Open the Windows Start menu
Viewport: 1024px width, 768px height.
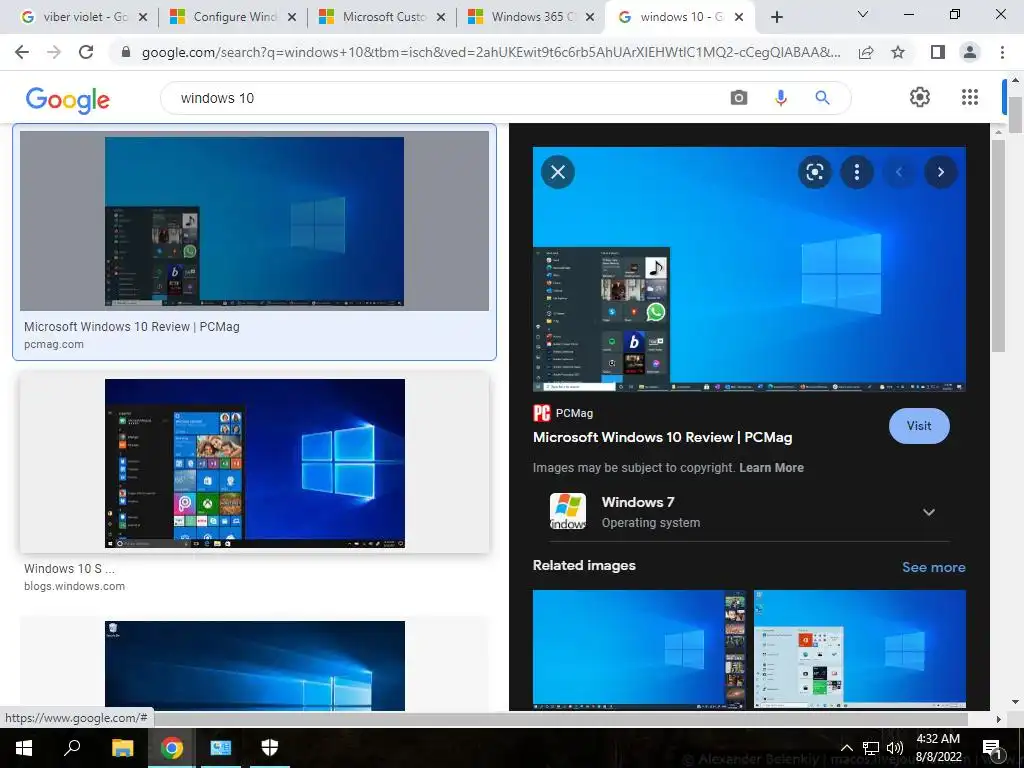coord(24,748)
